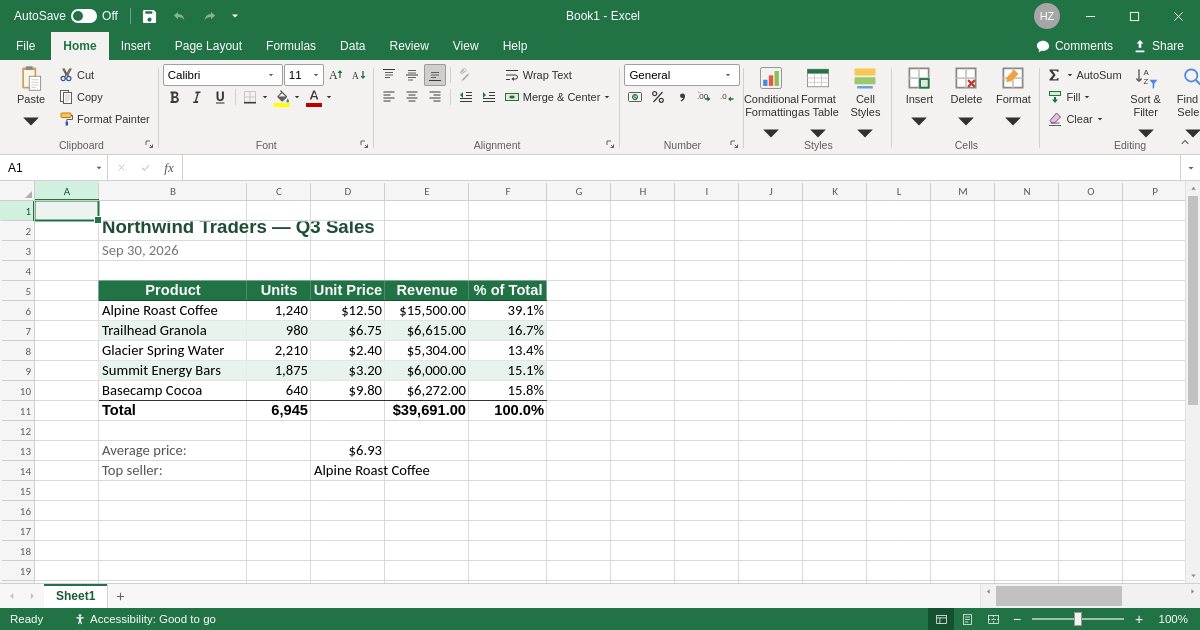Toggle the AutoSave switch
The image size is (1200, 630).
pos(84,16)
